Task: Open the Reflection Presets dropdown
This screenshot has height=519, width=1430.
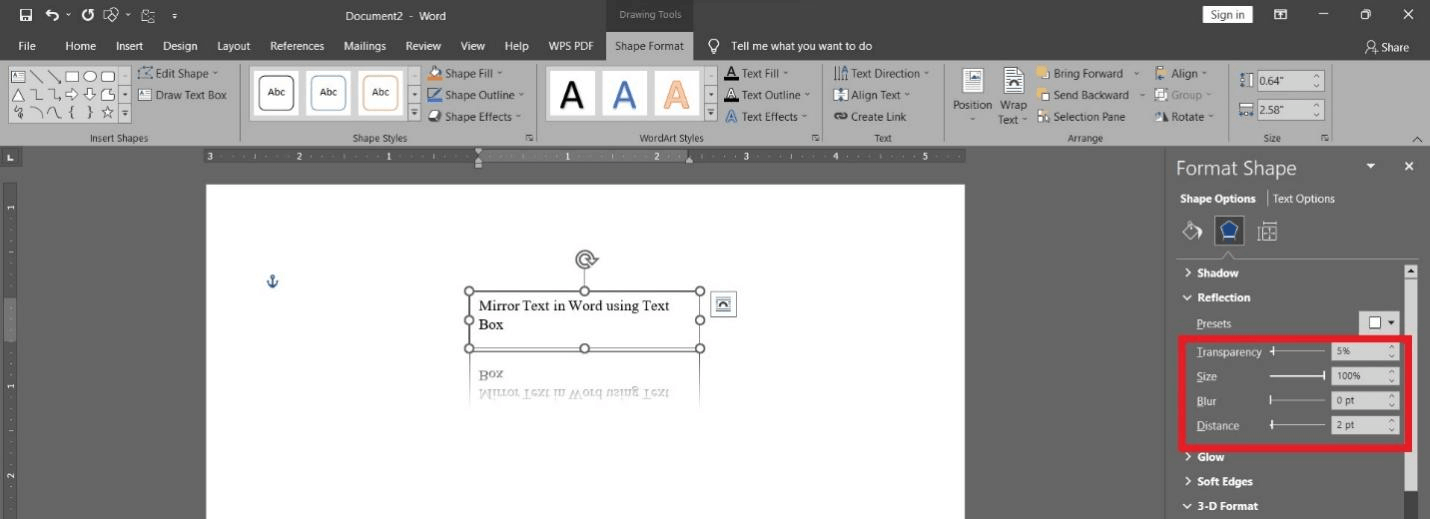Action: pos(1379,323)
